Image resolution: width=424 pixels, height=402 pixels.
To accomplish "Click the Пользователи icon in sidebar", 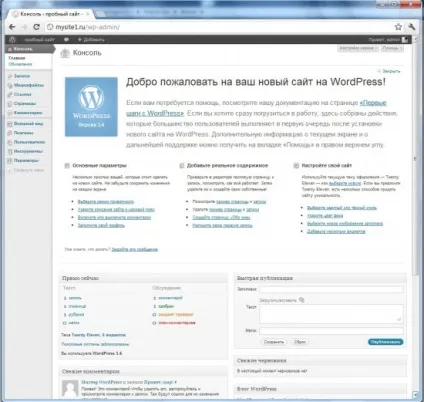I will click(x=10, y=142).
